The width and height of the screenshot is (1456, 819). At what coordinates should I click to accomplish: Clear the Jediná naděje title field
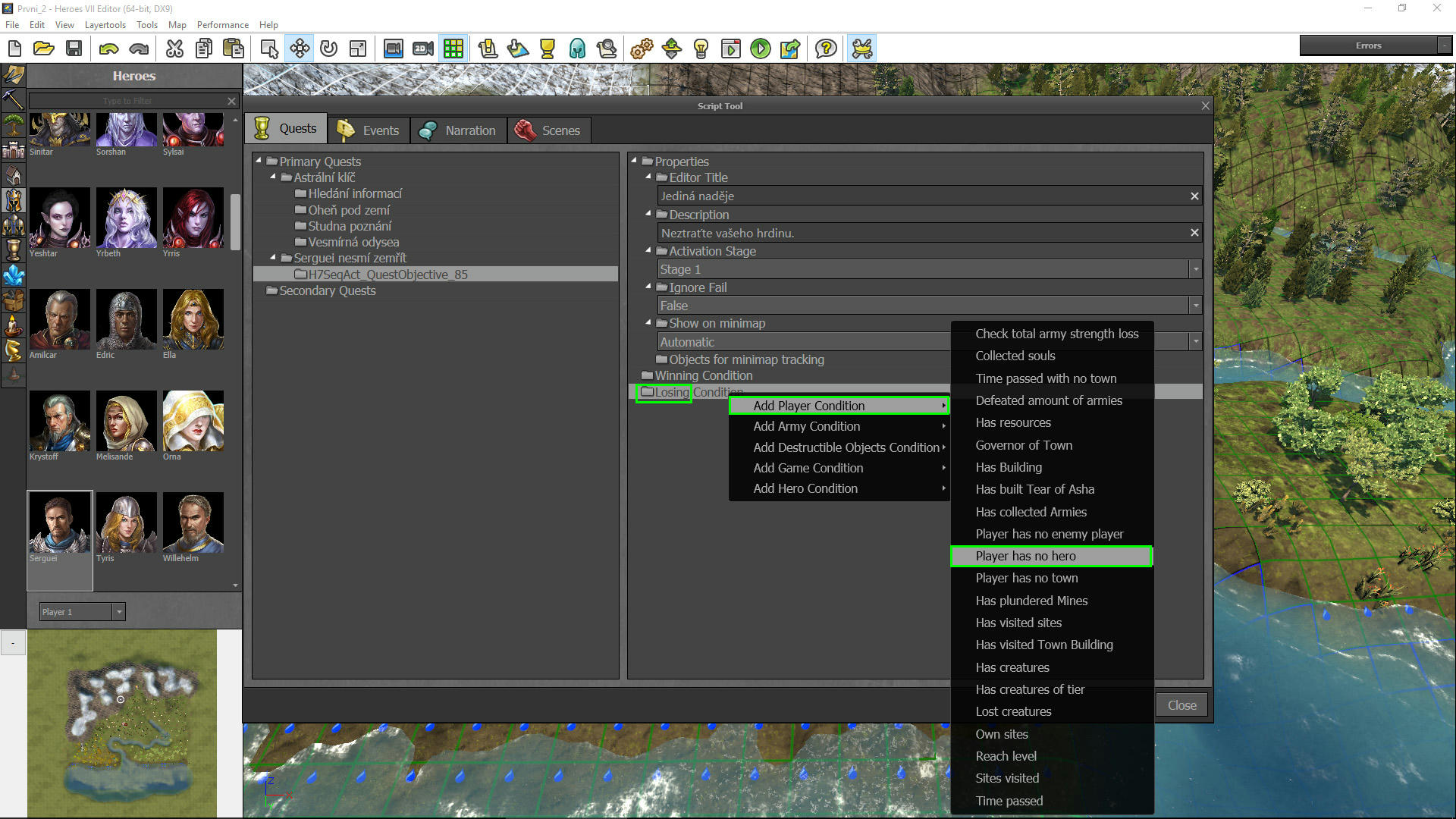(1194, 196)
